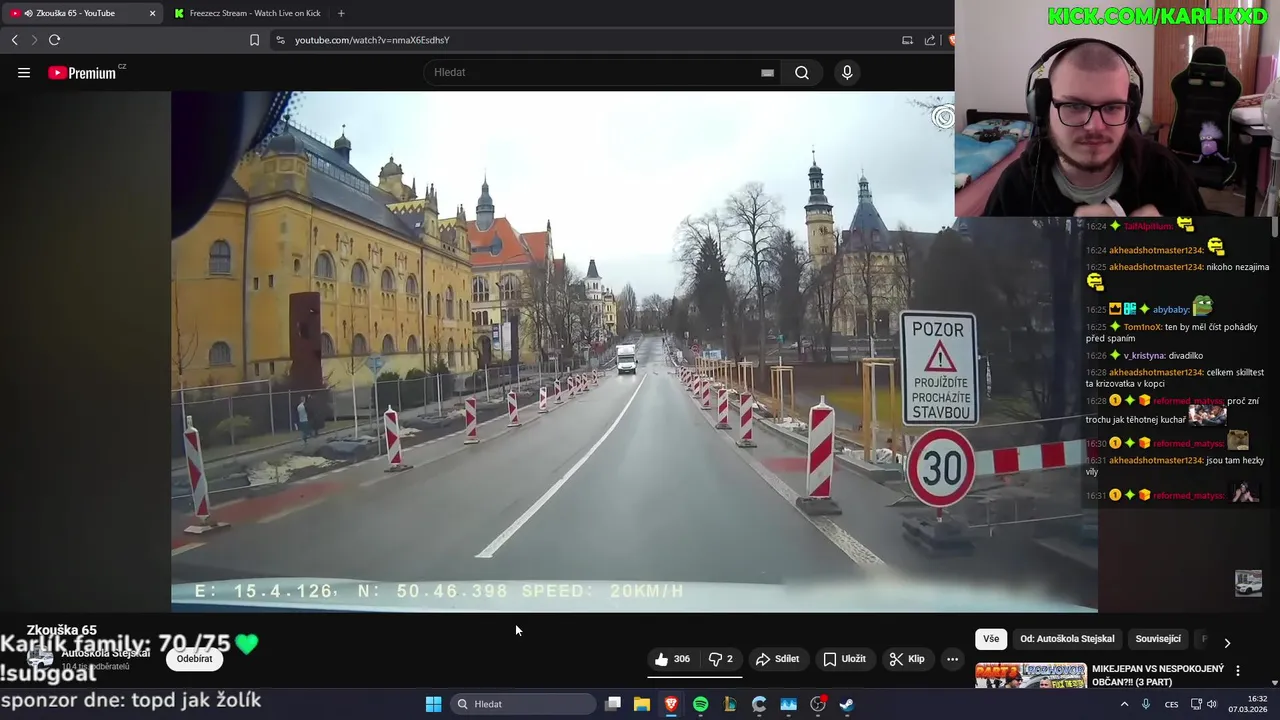The image size is (1280, 720).
Task: Open File Explorer from taskbar
Action: (642, 704)
